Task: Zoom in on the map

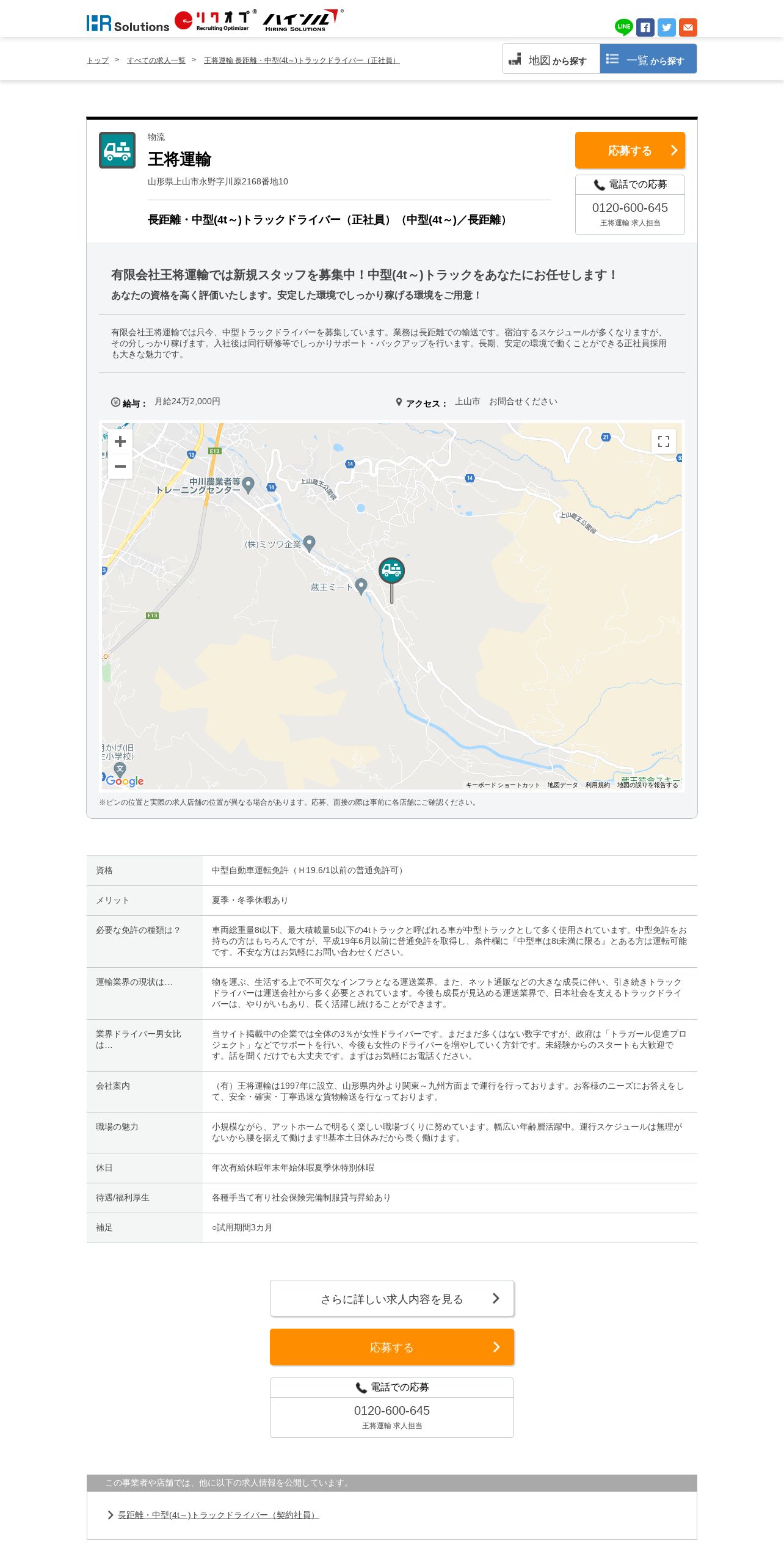Action: pyautogui.click(x=120, y=441)
